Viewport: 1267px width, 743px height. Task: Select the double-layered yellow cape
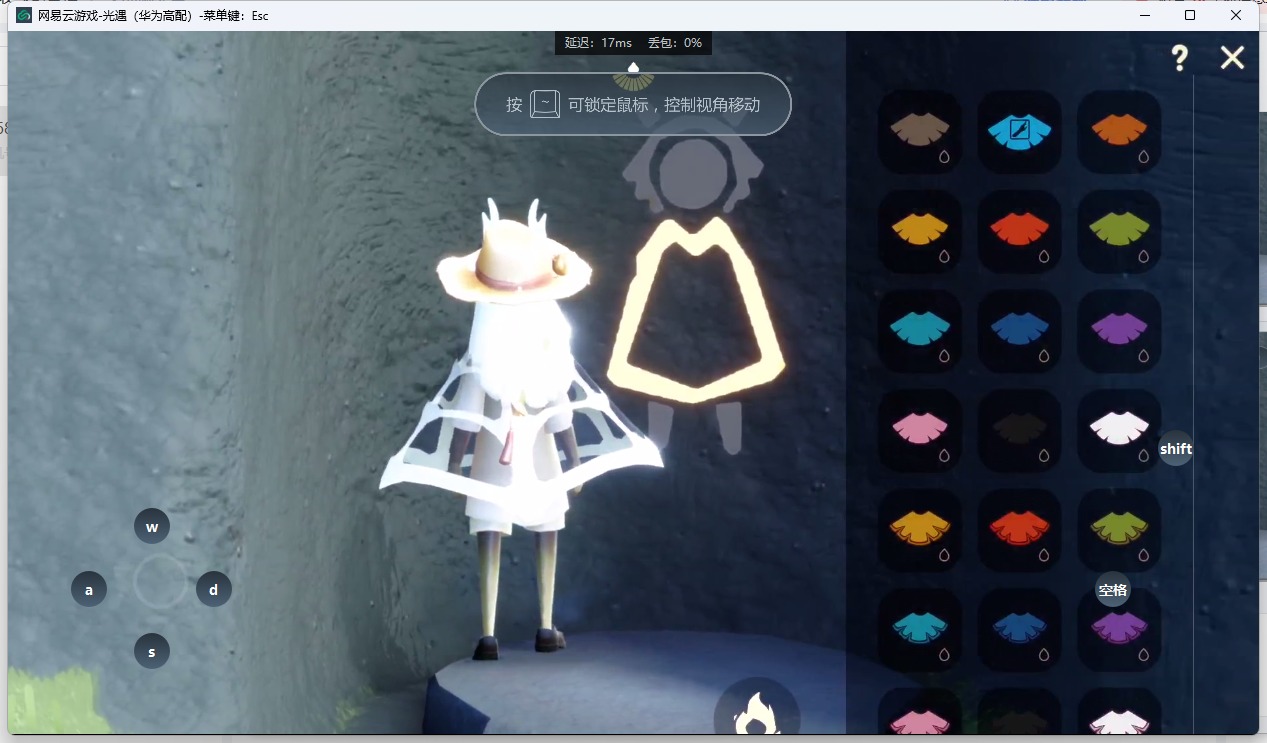tap(920, 530)
